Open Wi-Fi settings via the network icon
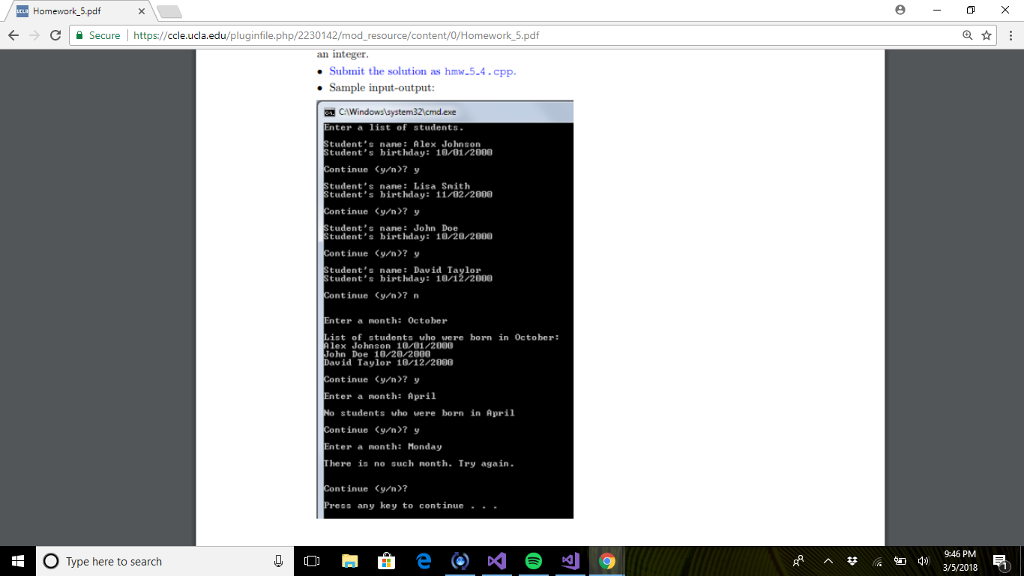Image resolution: width=1024 pixels, height=576 pixels. [877, 561]
